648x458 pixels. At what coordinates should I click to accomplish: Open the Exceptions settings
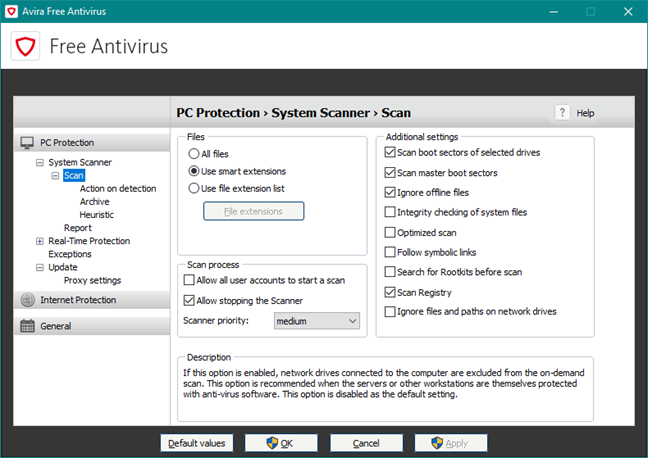[70, 254]
